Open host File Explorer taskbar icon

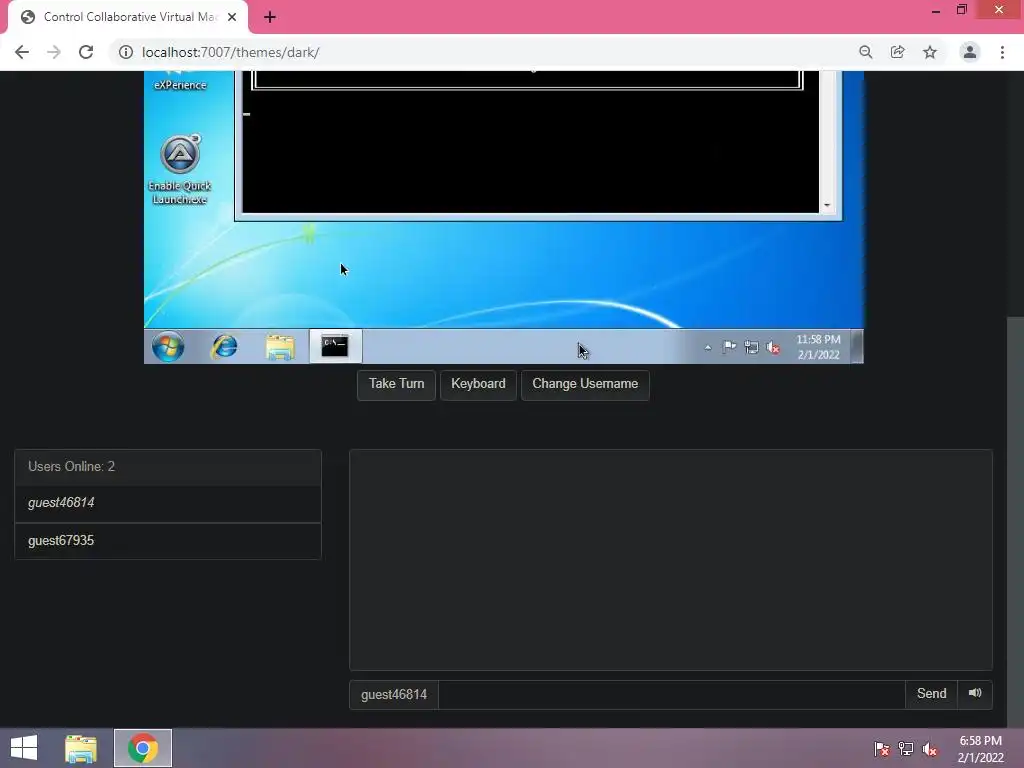coord(81,748)
